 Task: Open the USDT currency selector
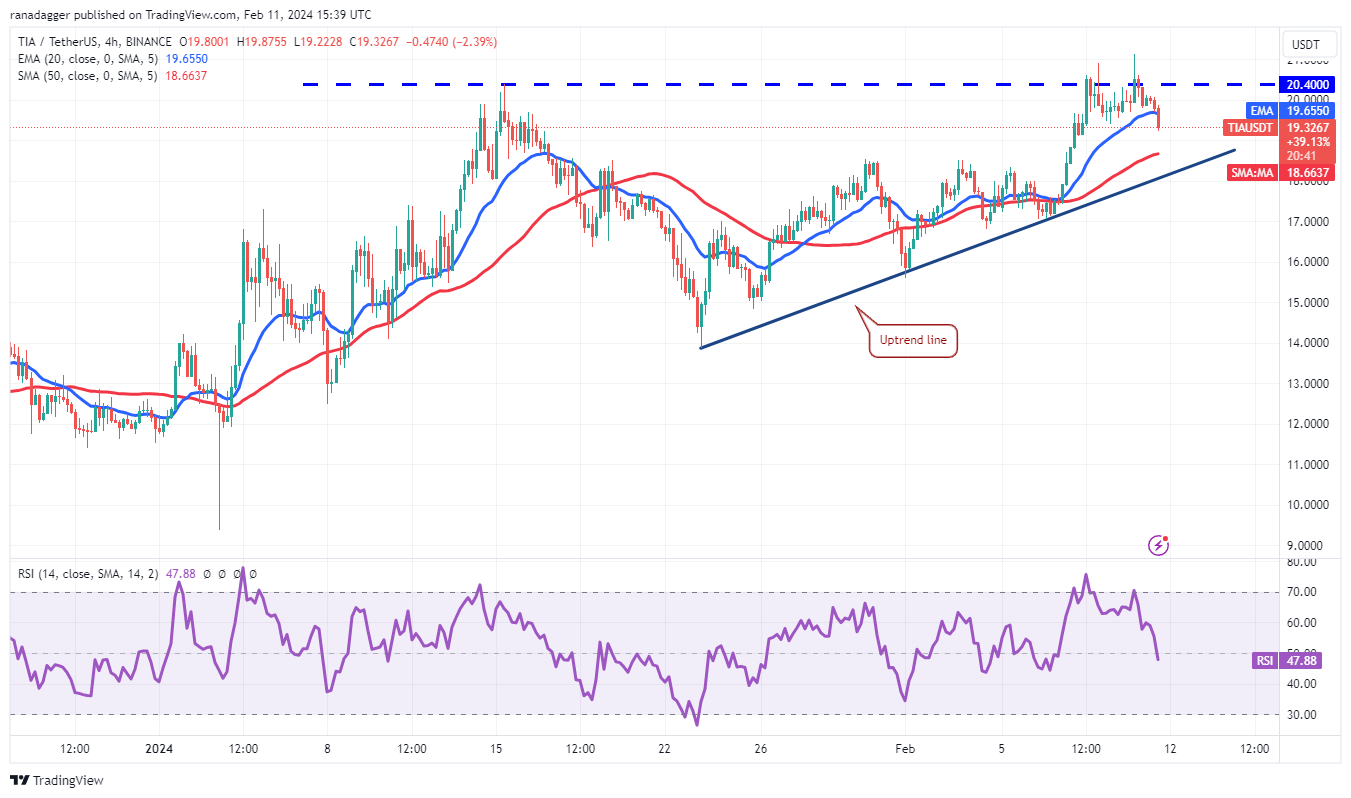1306,45
